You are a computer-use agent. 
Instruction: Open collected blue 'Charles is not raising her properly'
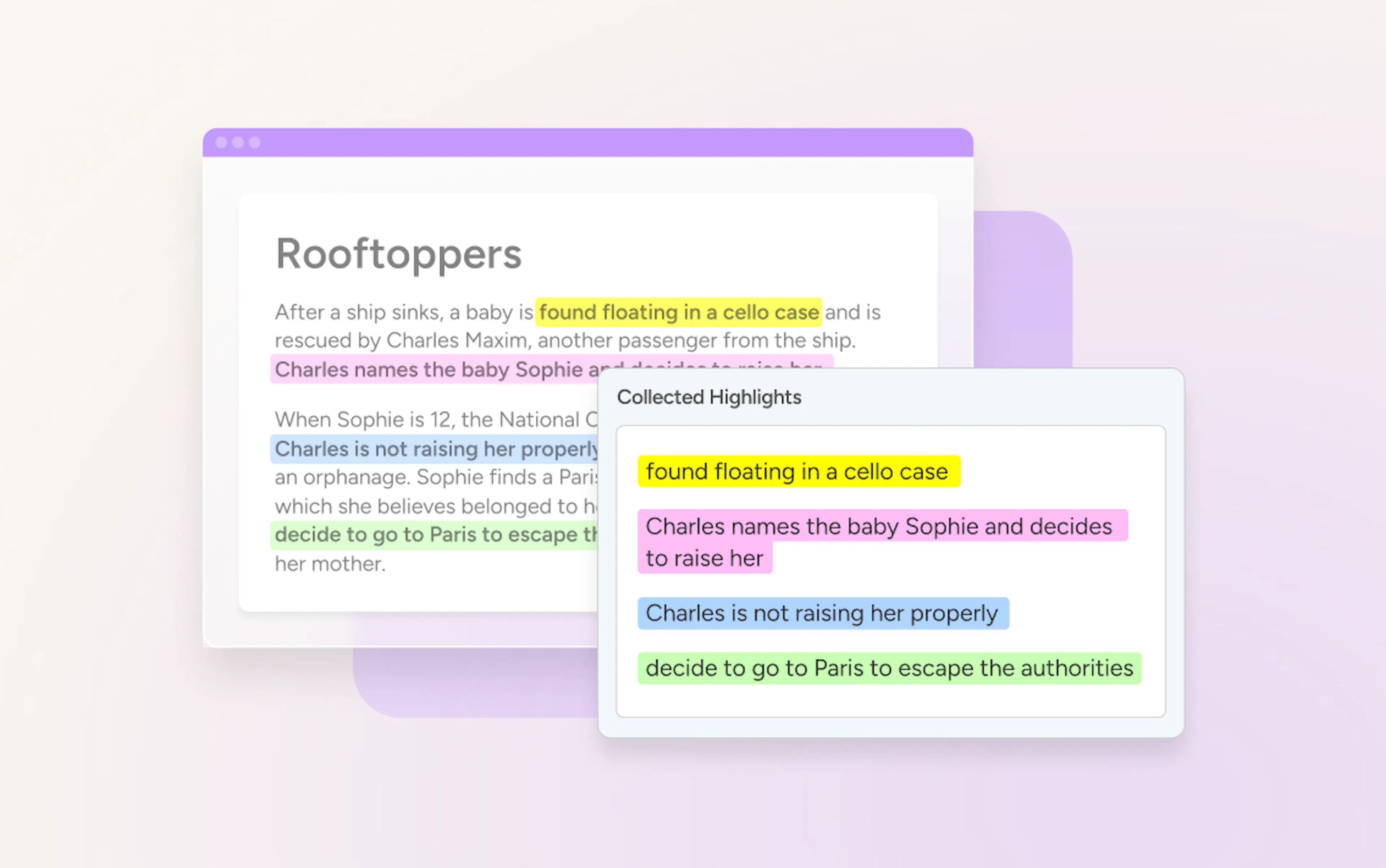pos(823,613)
